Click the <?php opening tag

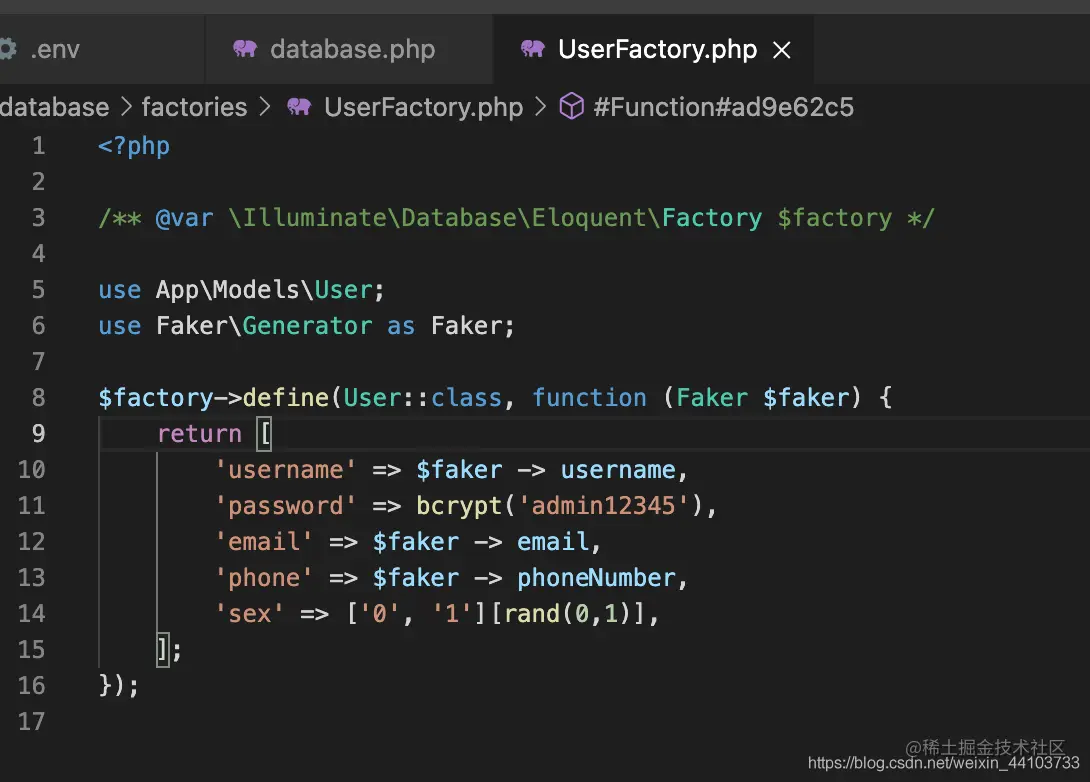pos(134,146)
